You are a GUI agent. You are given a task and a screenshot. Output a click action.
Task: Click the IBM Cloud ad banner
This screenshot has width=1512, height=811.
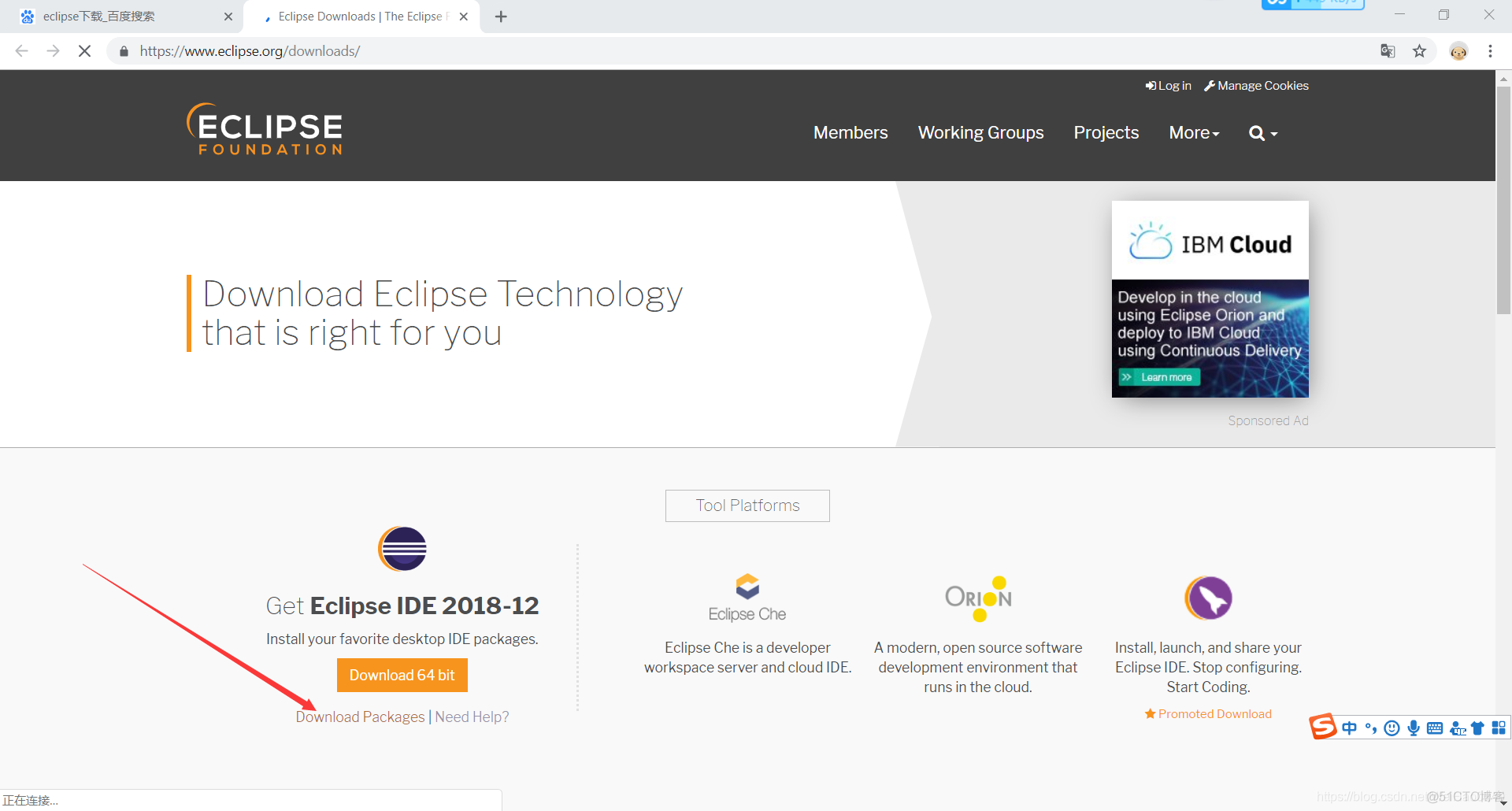click(1210, 299)
